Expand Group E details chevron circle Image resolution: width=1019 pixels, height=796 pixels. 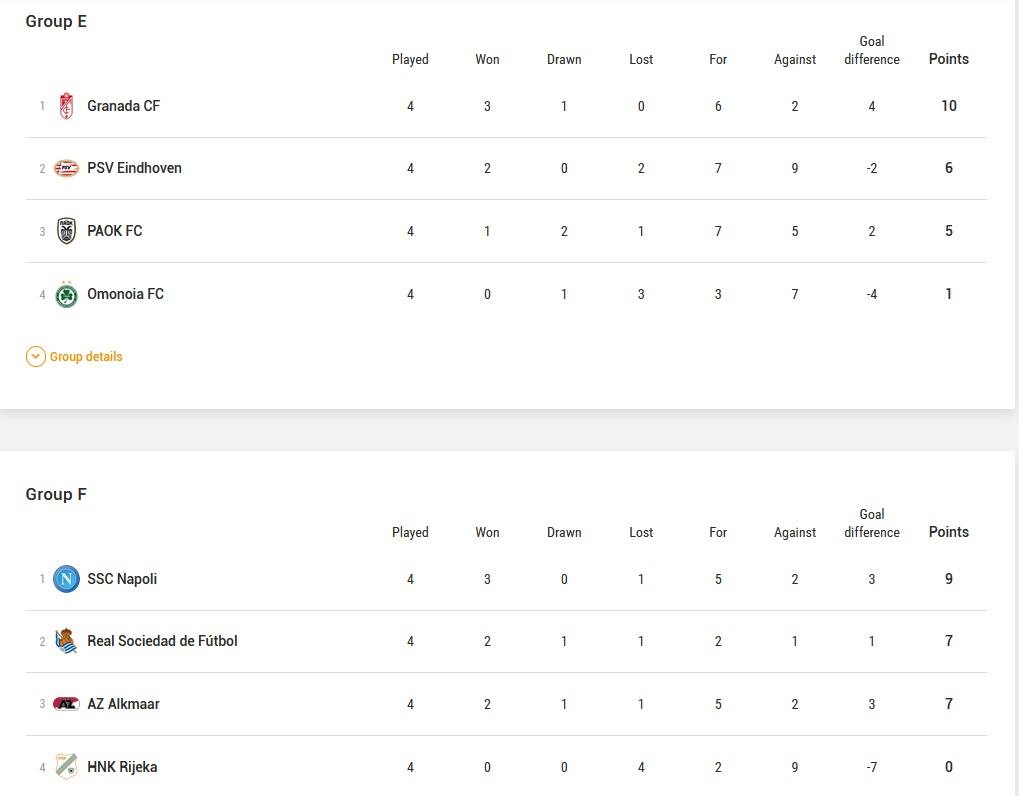36,357
